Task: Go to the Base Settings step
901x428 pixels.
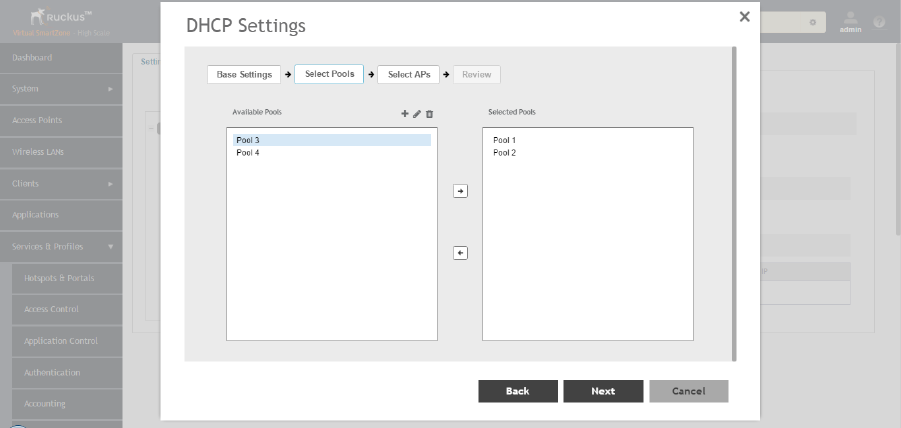Action: (x=244, y=75)
